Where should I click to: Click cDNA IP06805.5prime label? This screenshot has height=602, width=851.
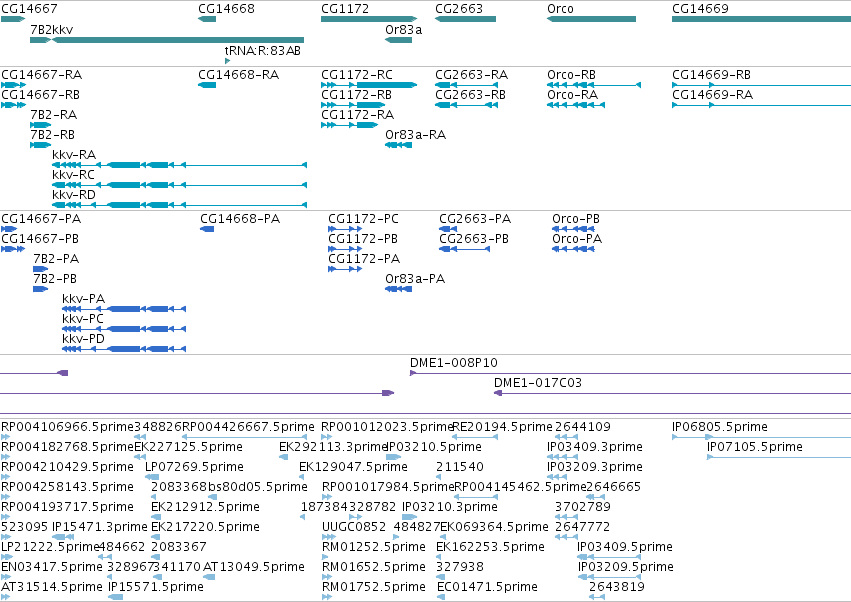(720, 427)
